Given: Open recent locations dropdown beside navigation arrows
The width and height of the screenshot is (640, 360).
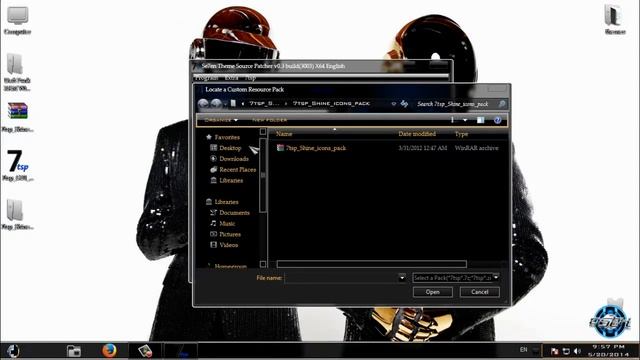Looking at the screenshot, I should [225, 104].
